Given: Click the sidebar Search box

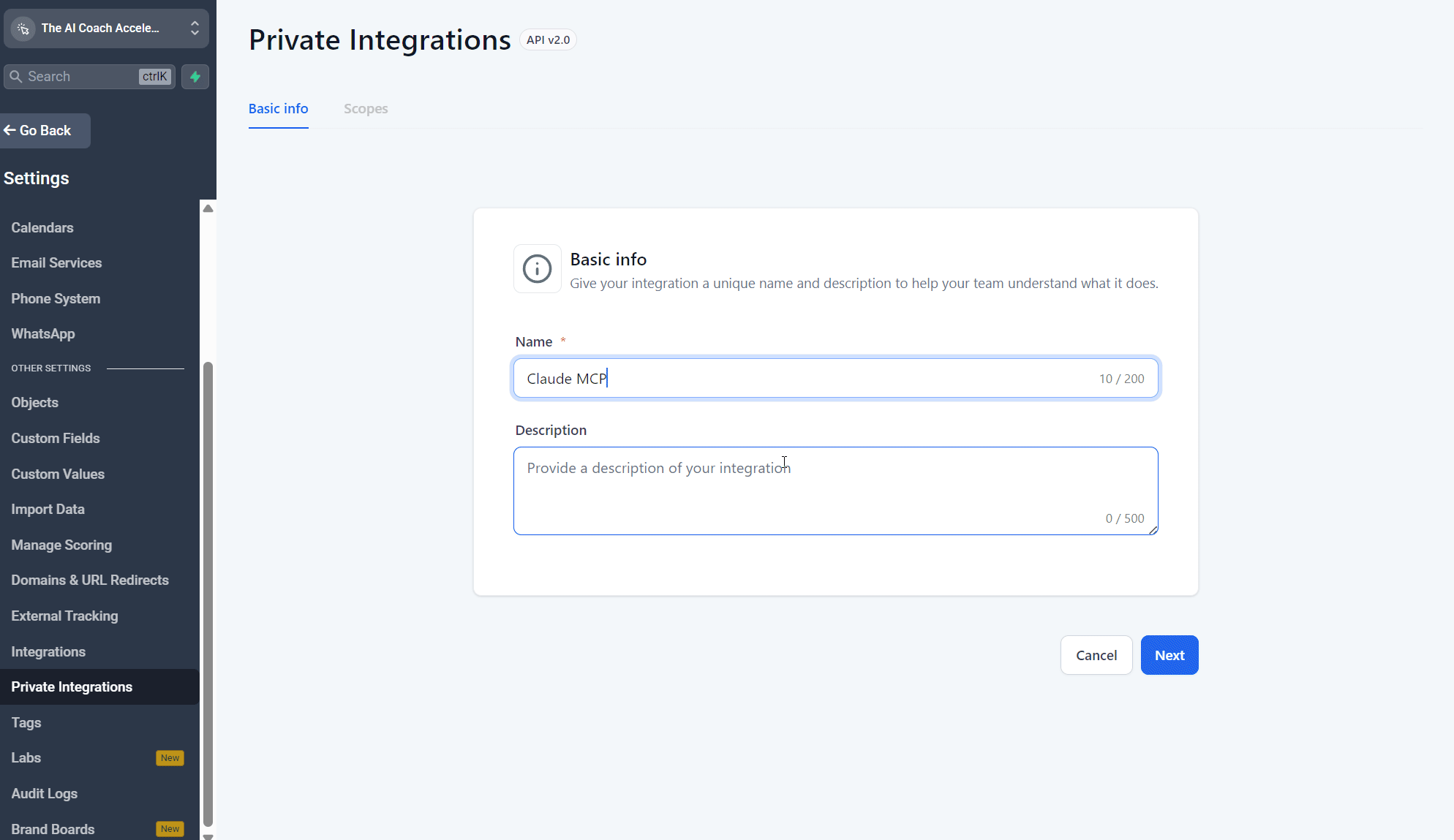Looking at the screenshot, I should coord(89,77).
